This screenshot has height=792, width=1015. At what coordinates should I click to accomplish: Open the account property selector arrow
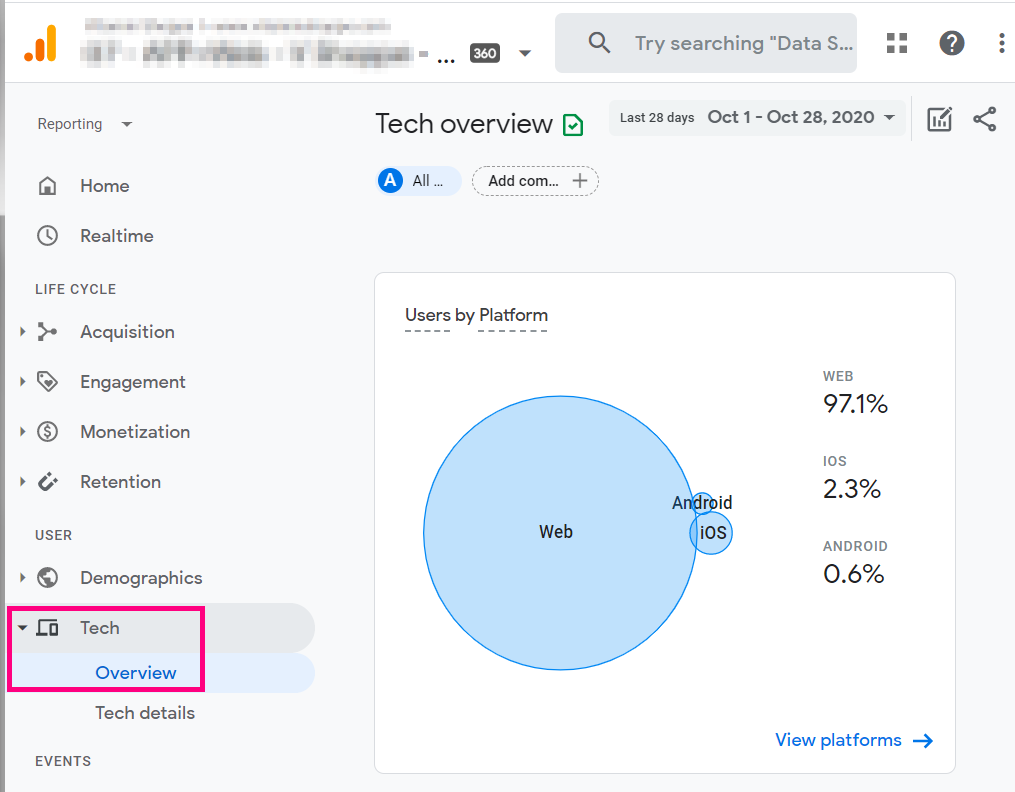pos(525,53)
